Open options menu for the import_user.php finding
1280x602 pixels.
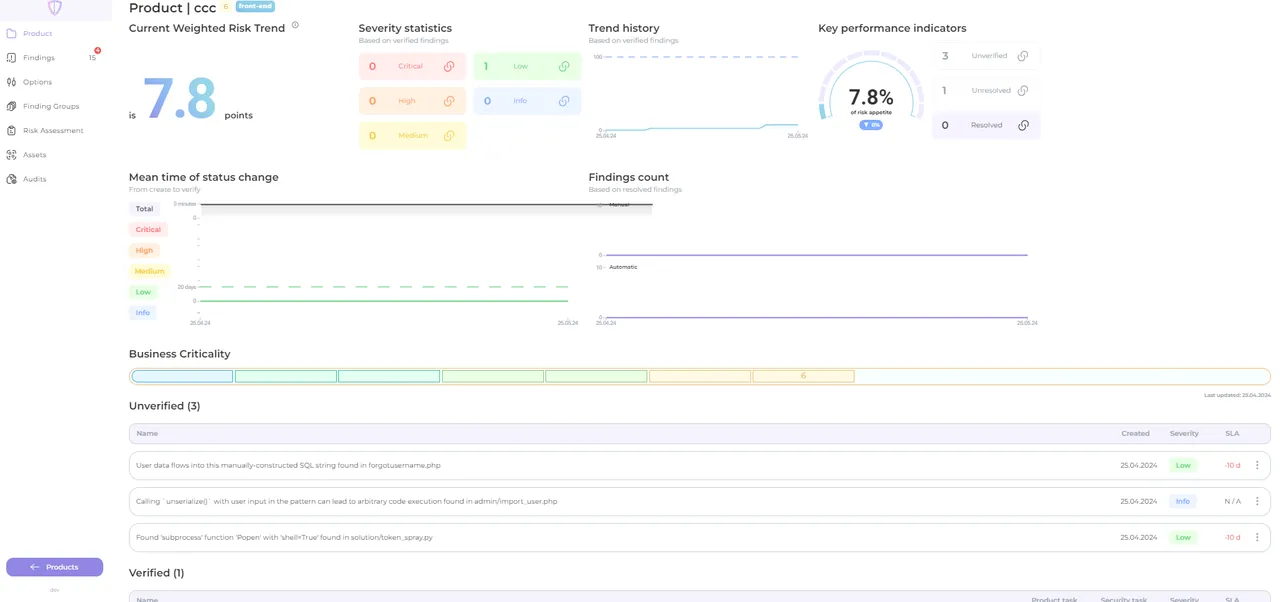click(x=1257, y=501)
